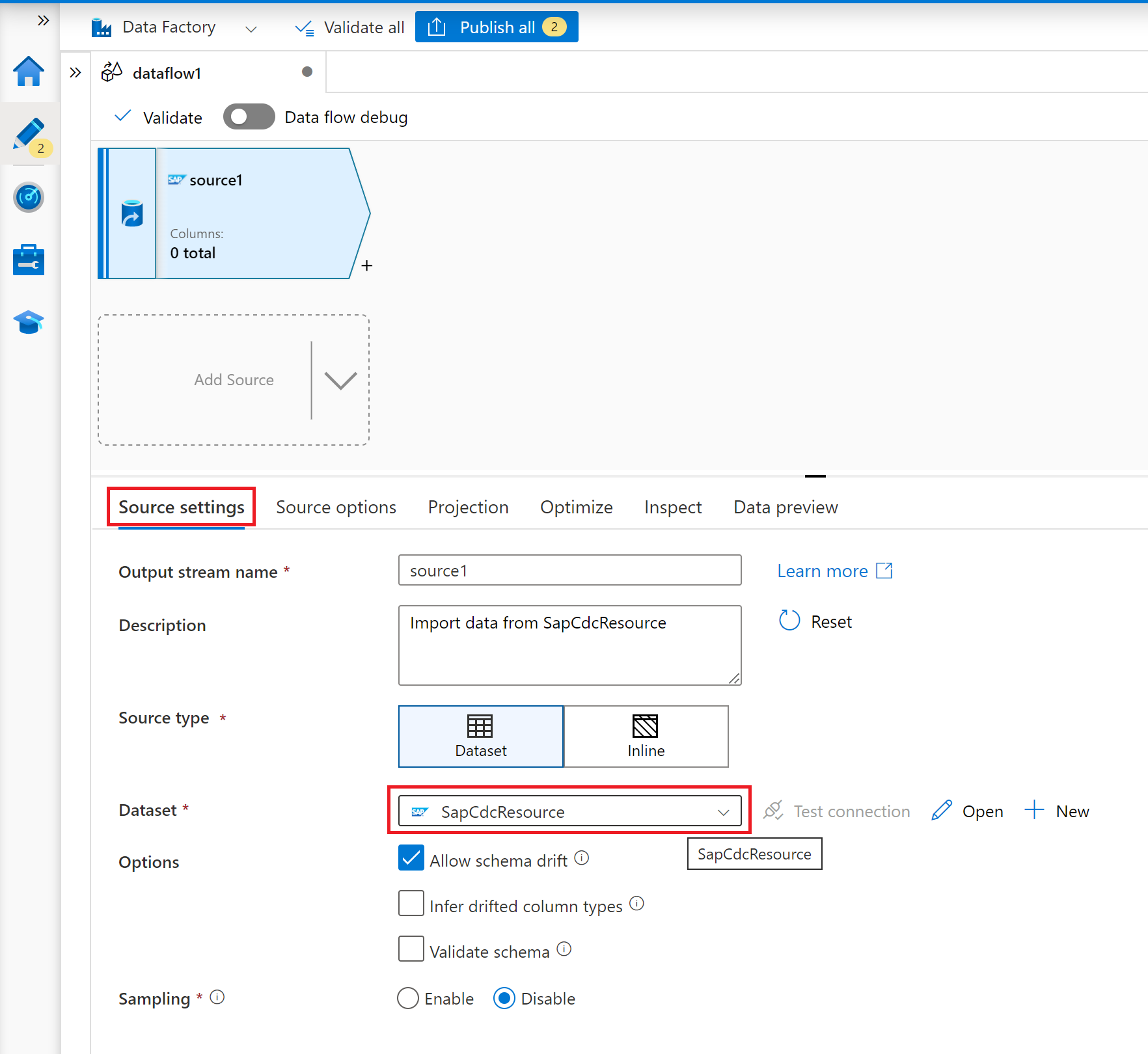Switch to the Projection tab

pyautogui.click(x=468, y=507)
